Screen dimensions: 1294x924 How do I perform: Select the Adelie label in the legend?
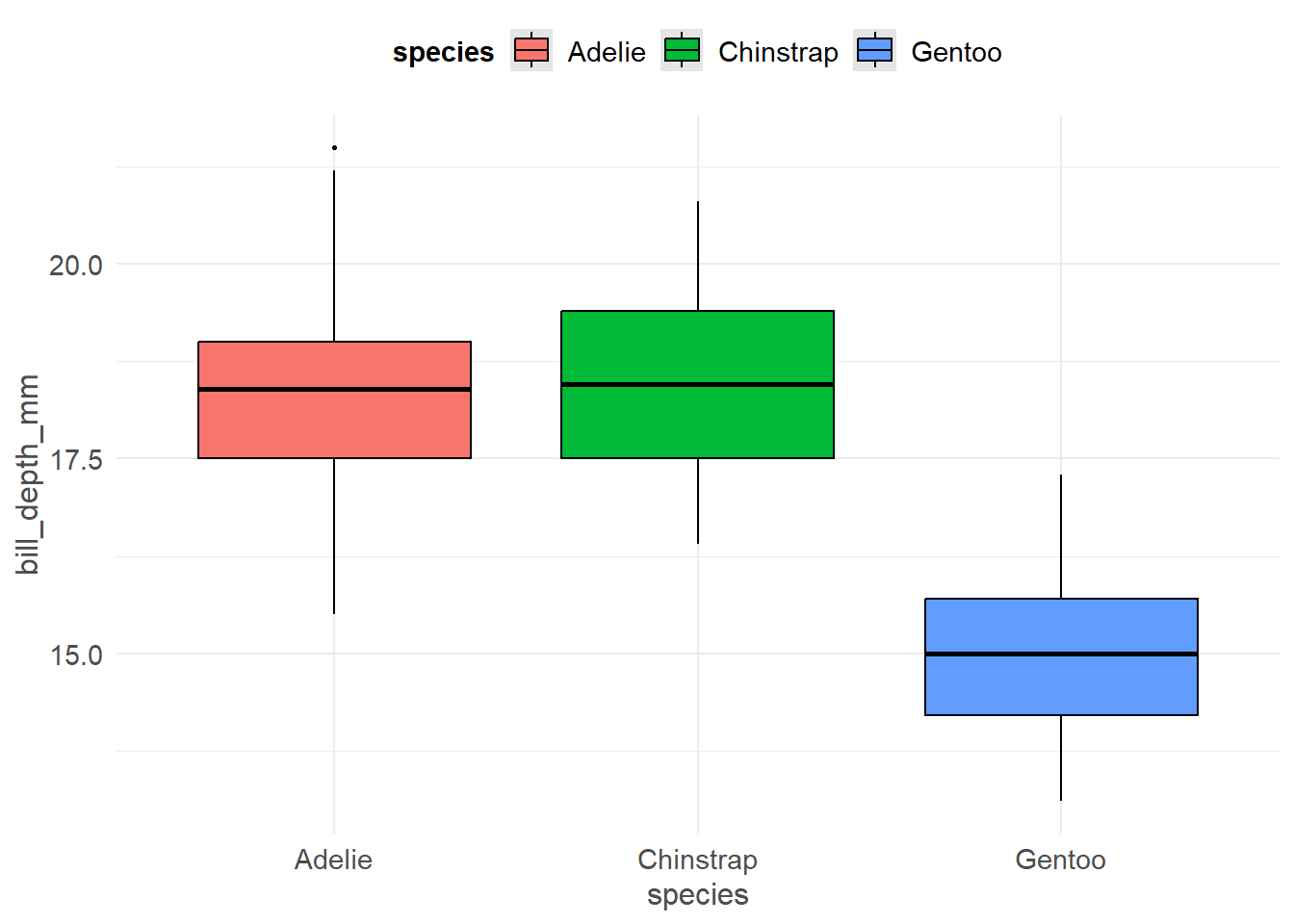(x=607, y=52)
